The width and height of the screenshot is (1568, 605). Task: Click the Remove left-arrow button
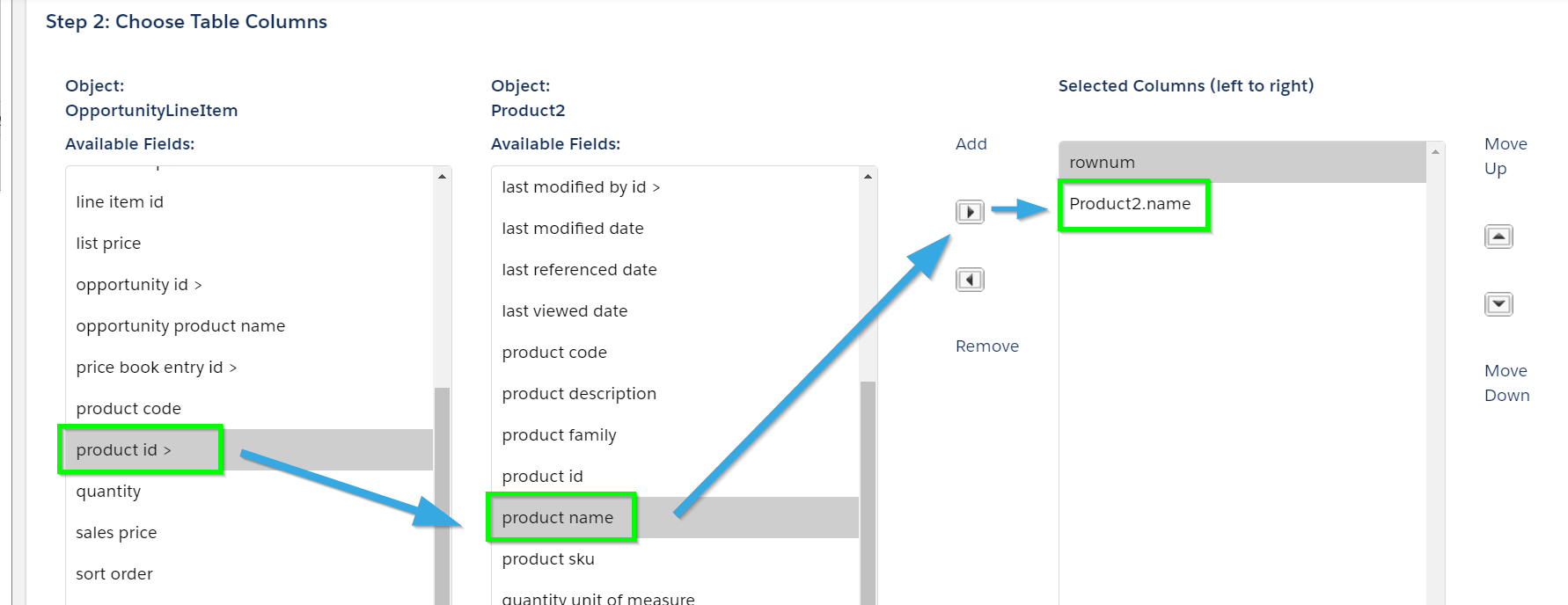pos(970,280)
